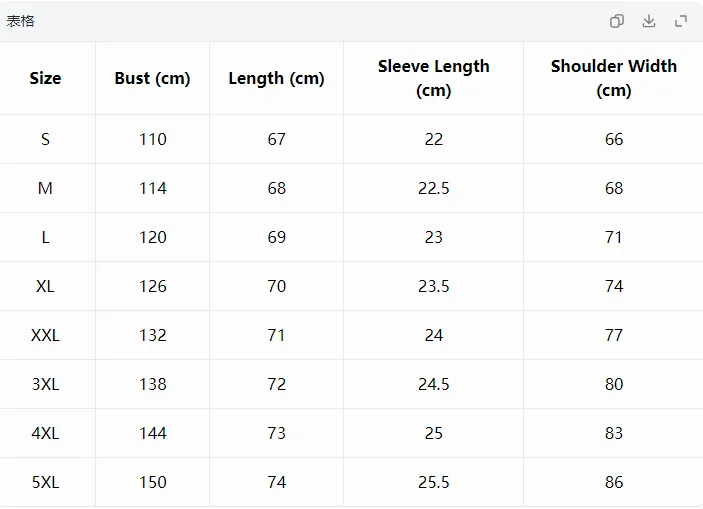Viewport: 703px width, 509px height.
Task: Click the Length (cm) header cell
Action: tap(276, 78)
